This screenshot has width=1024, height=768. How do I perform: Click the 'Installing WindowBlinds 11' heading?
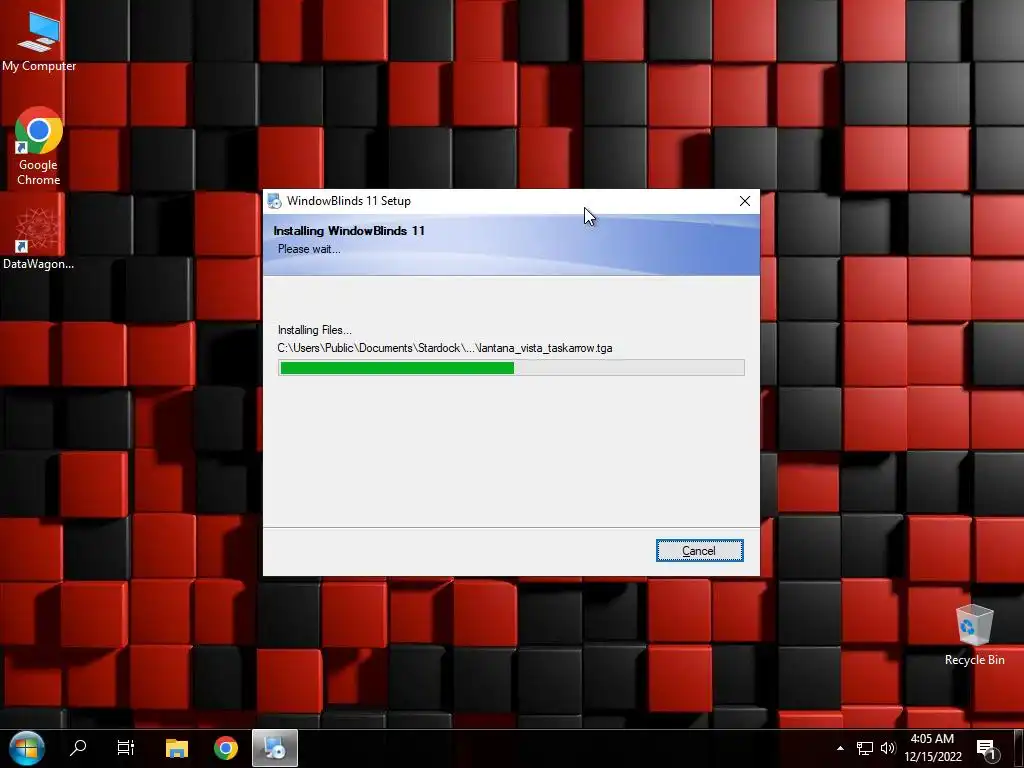[x=349, y=231]
